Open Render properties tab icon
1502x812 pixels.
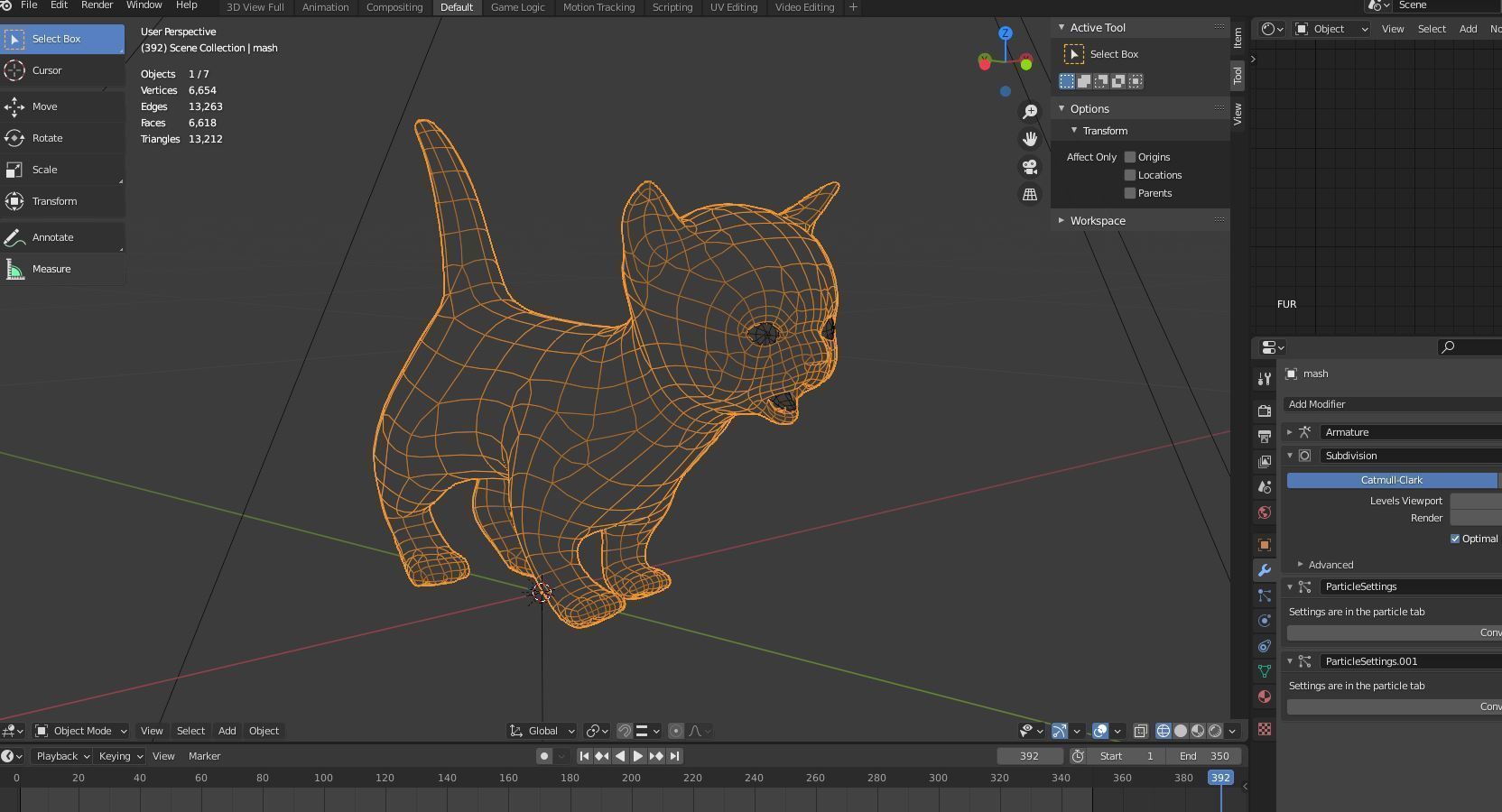pos(1265,411)
